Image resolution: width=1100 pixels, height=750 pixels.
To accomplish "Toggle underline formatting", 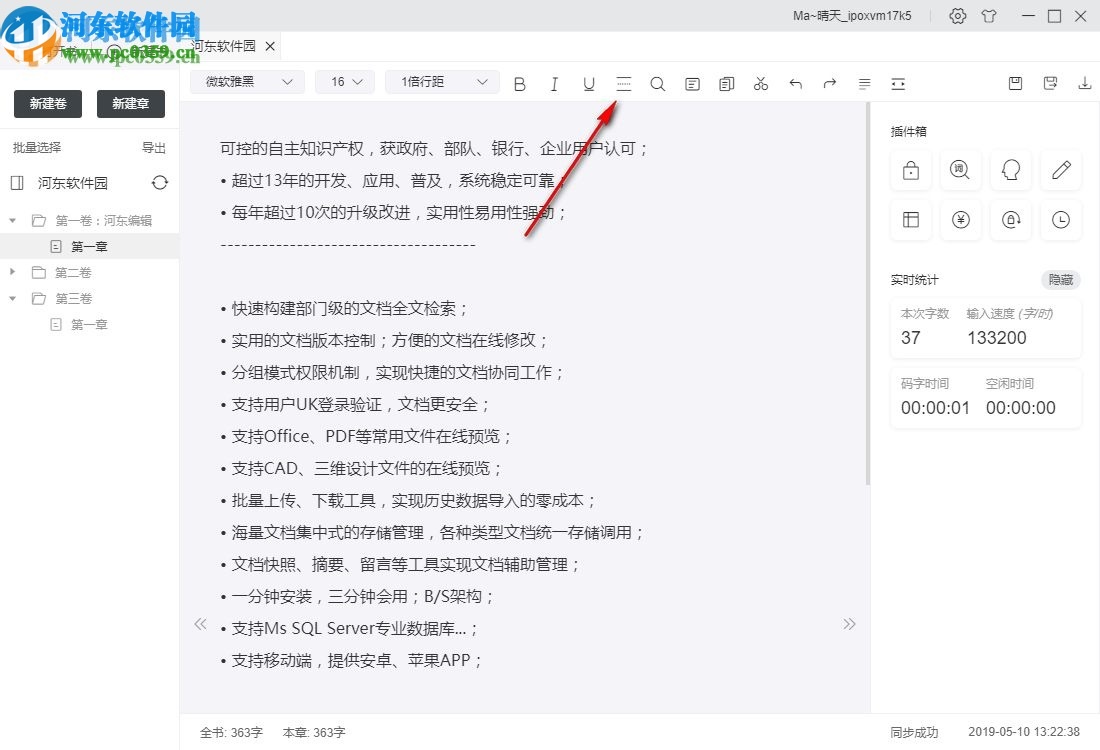I will click(x=589, y=84).
